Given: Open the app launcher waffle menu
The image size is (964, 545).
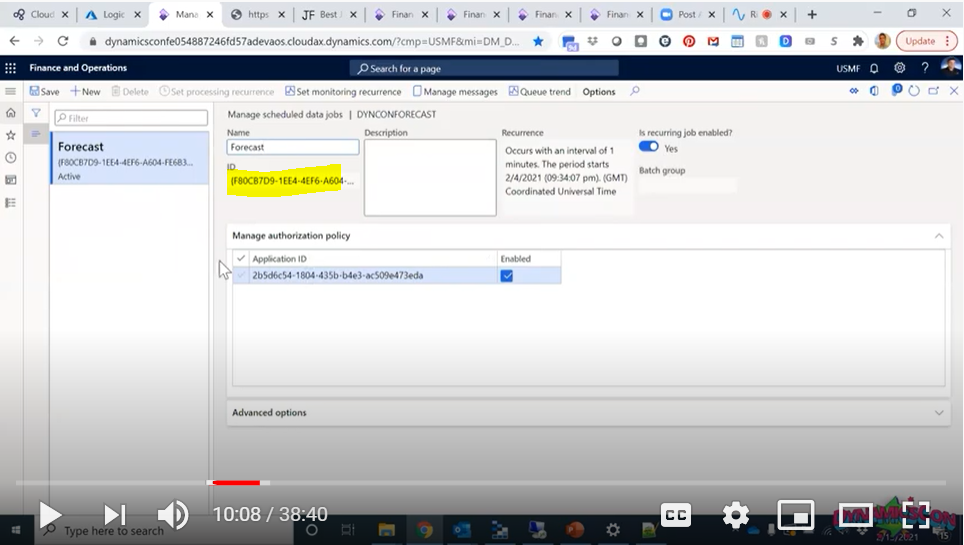Looking at the screenshot, I should coord(10,68).
